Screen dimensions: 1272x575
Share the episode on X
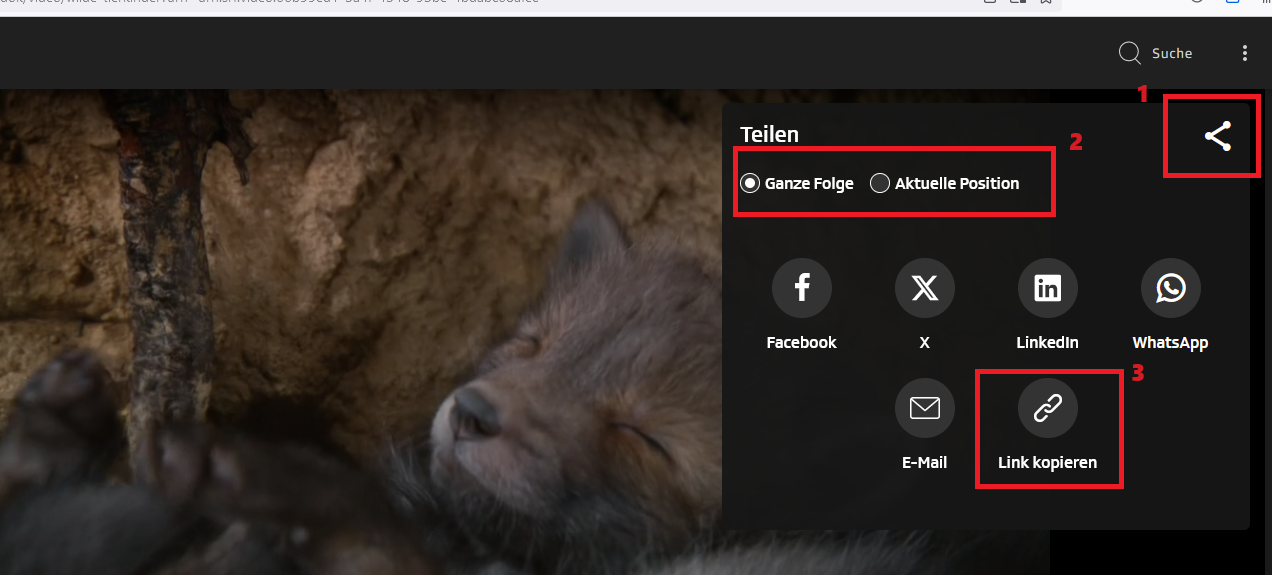[x=924, y=288]
